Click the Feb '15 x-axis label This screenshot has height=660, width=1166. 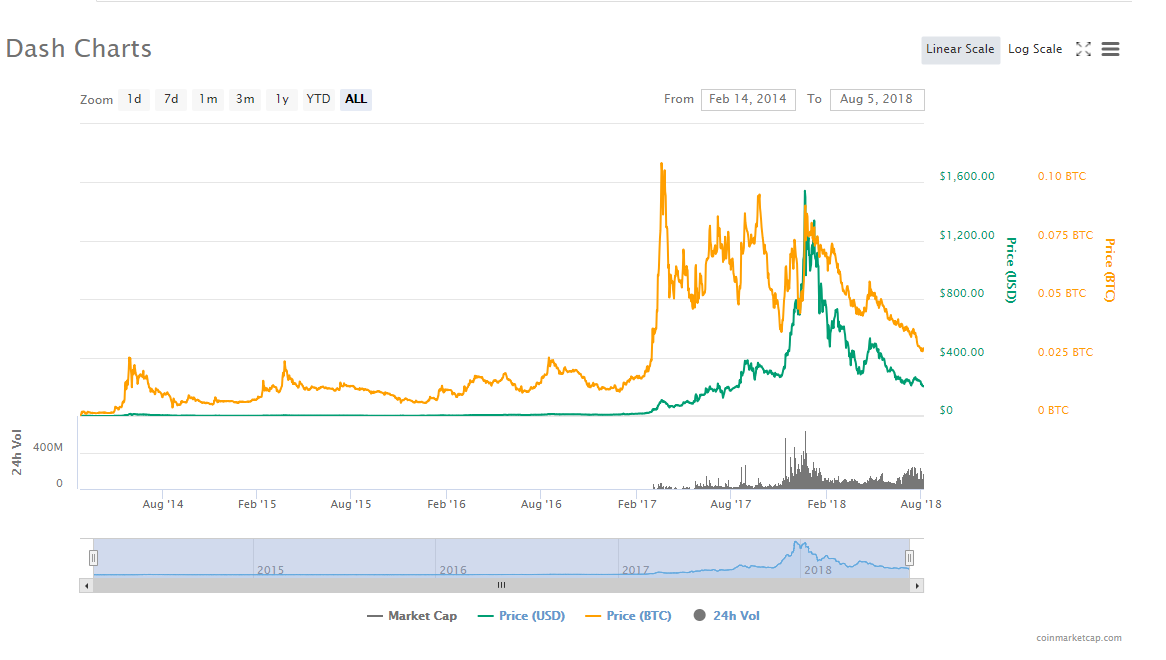click(x=257, y=504)
